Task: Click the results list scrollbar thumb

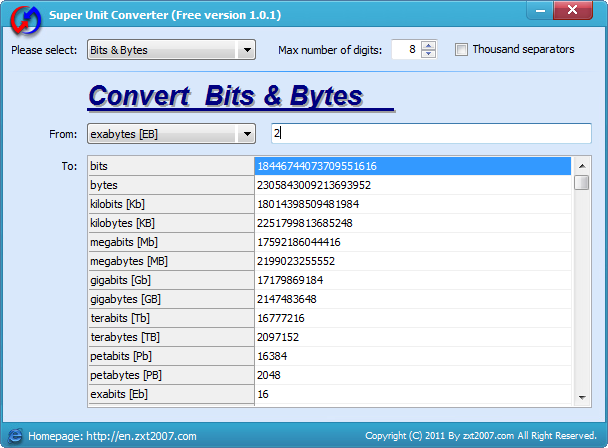Action: click(582, 183)
